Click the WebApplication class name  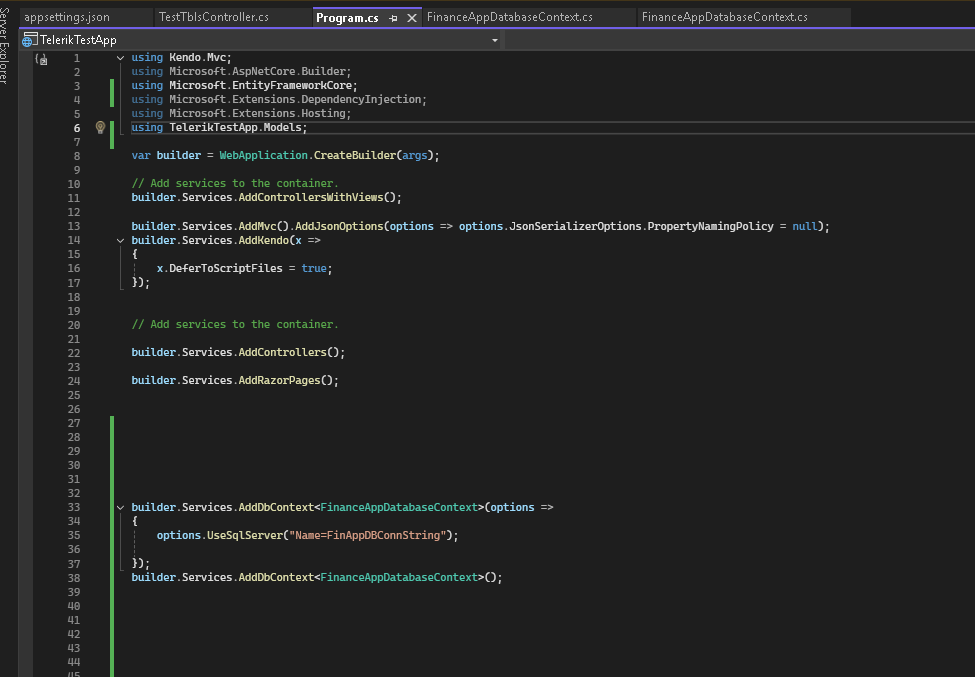click(x=264, y=155)
